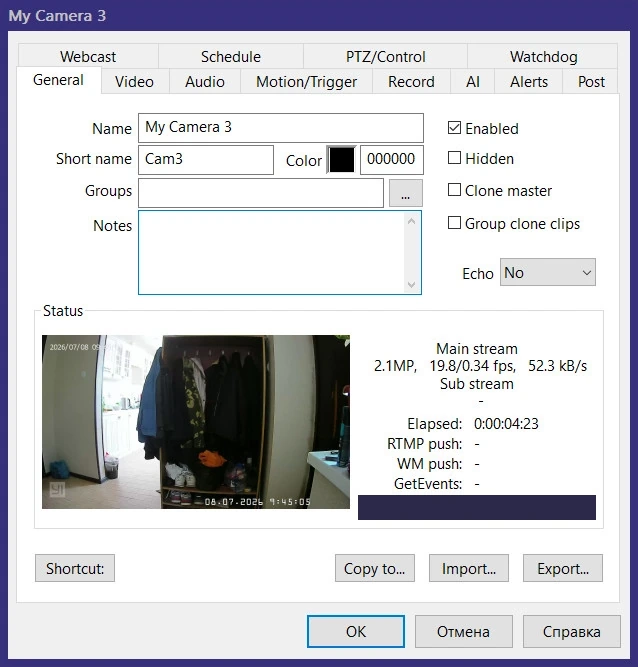
Task: Open the Alerts tab
Action: pos(529,82)
